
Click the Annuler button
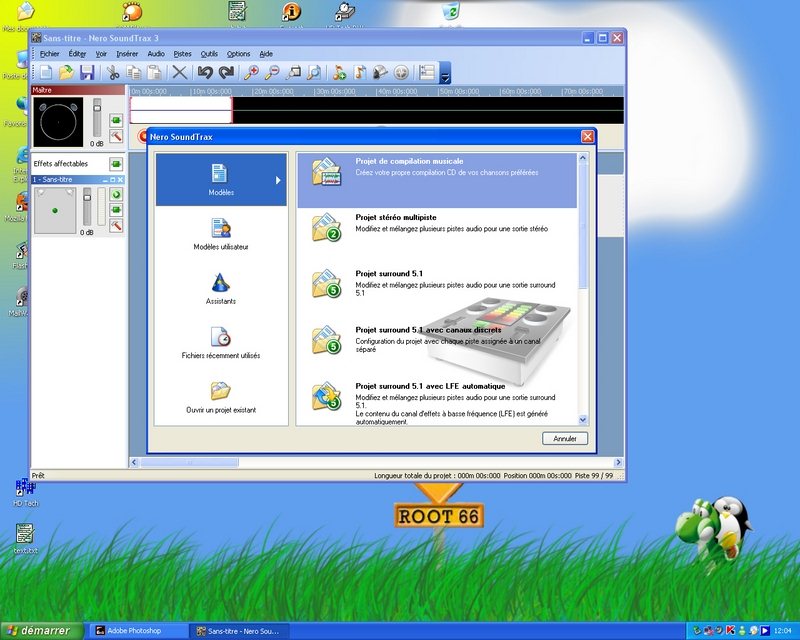pyautogui.click(x=565, y=439)
